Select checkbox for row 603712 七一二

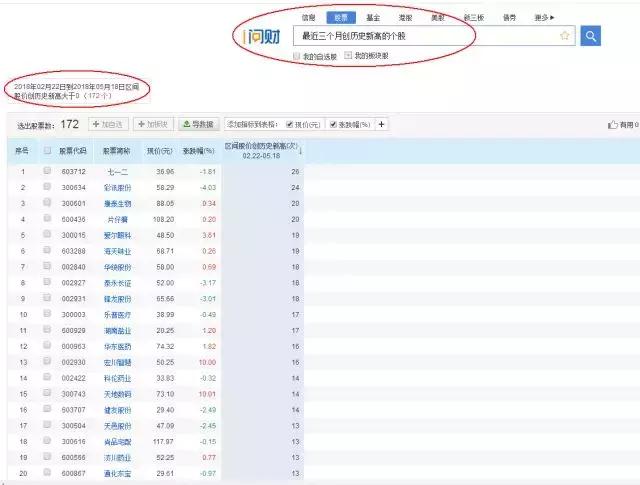pos(47,171)
